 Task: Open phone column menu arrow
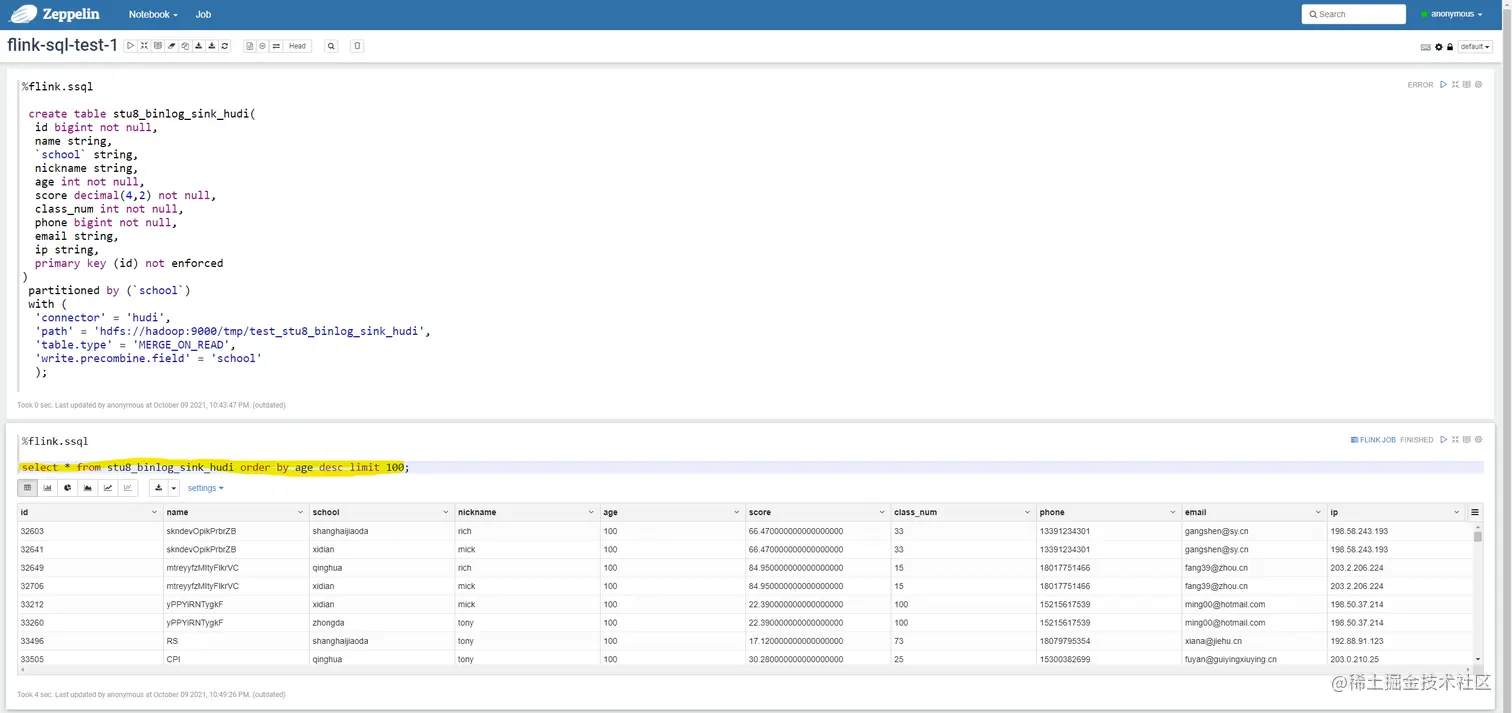coord(1173,512)
